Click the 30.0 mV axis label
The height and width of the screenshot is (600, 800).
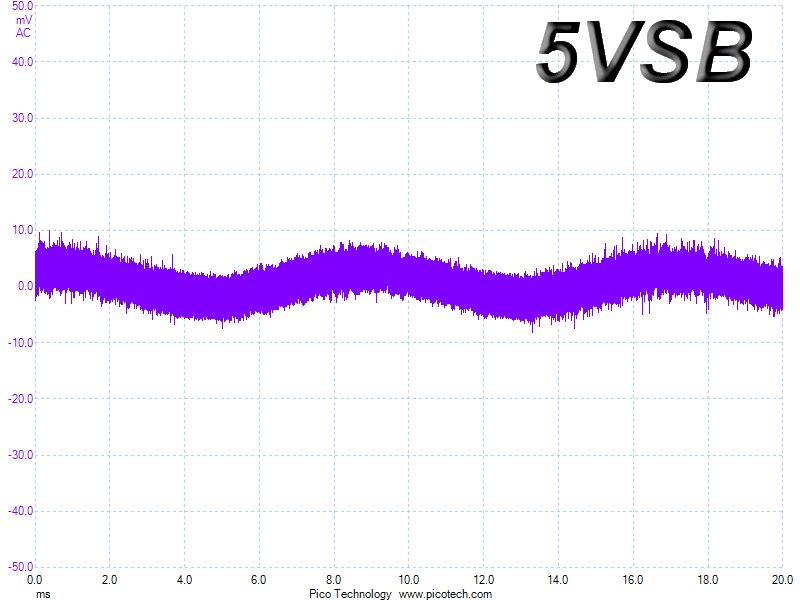click(x=22, y=118)
